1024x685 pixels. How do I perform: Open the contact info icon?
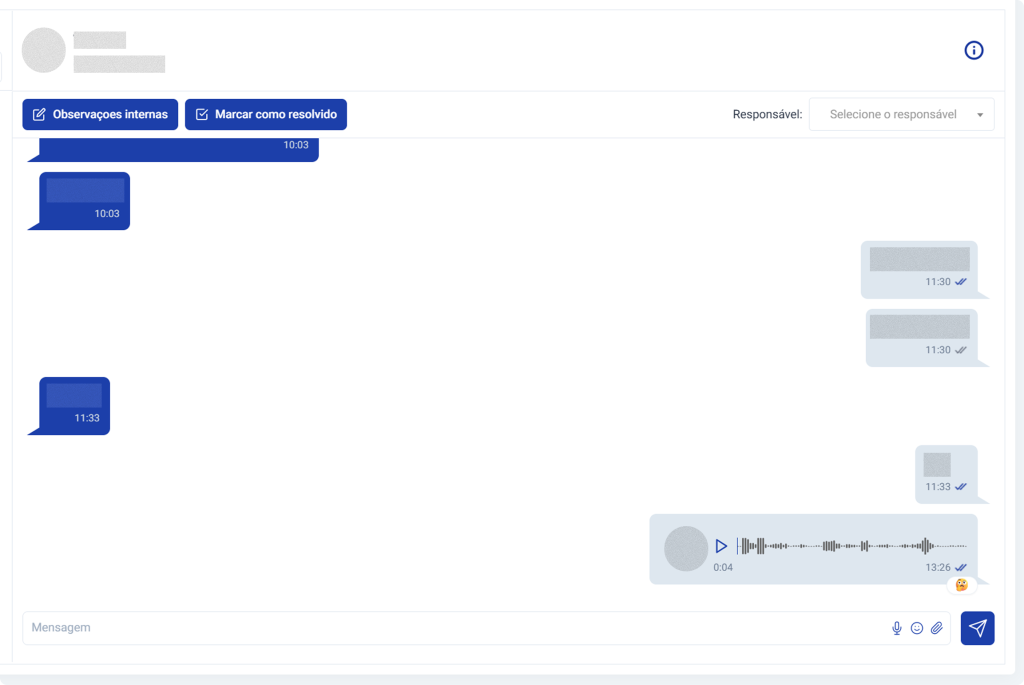coord(973,50)
